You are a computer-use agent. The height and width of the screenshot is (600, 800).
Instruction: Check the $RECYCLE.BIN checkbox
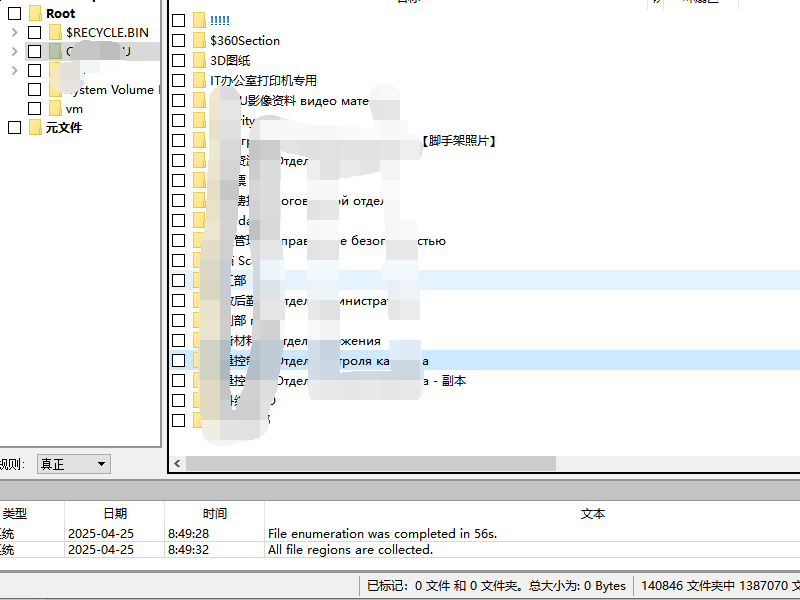pos(34,33)
